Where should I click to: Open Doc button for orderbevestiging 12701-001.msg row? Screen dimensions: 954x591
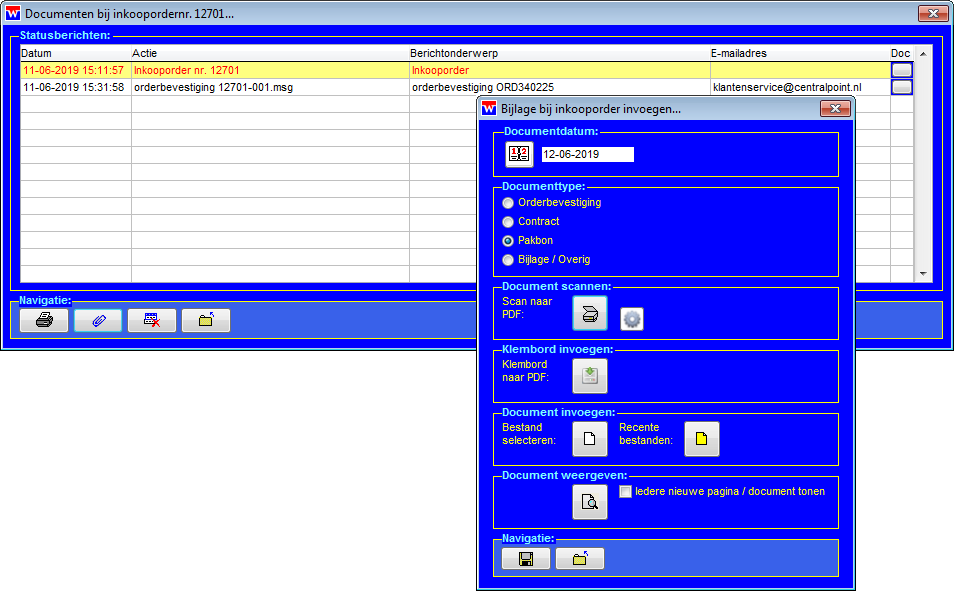click(x=901, y=87)
